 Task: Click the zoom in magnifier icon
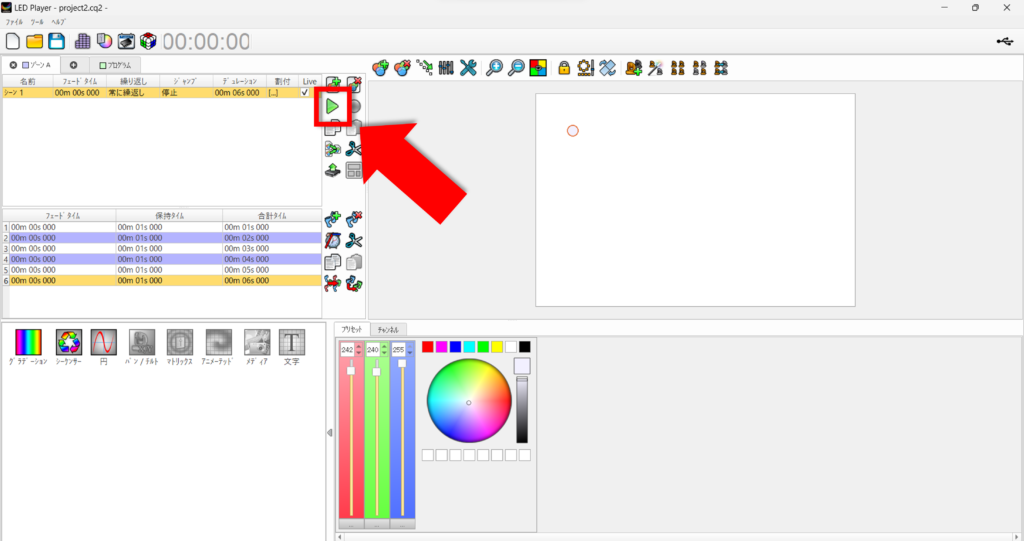click(494, 68)
